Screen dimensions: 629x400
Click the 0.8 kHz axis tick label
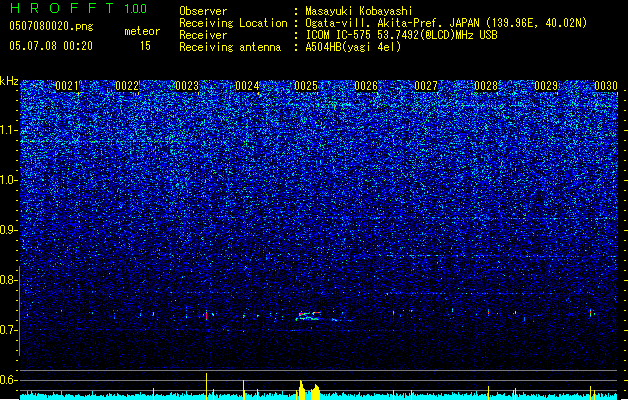point(9,280)
